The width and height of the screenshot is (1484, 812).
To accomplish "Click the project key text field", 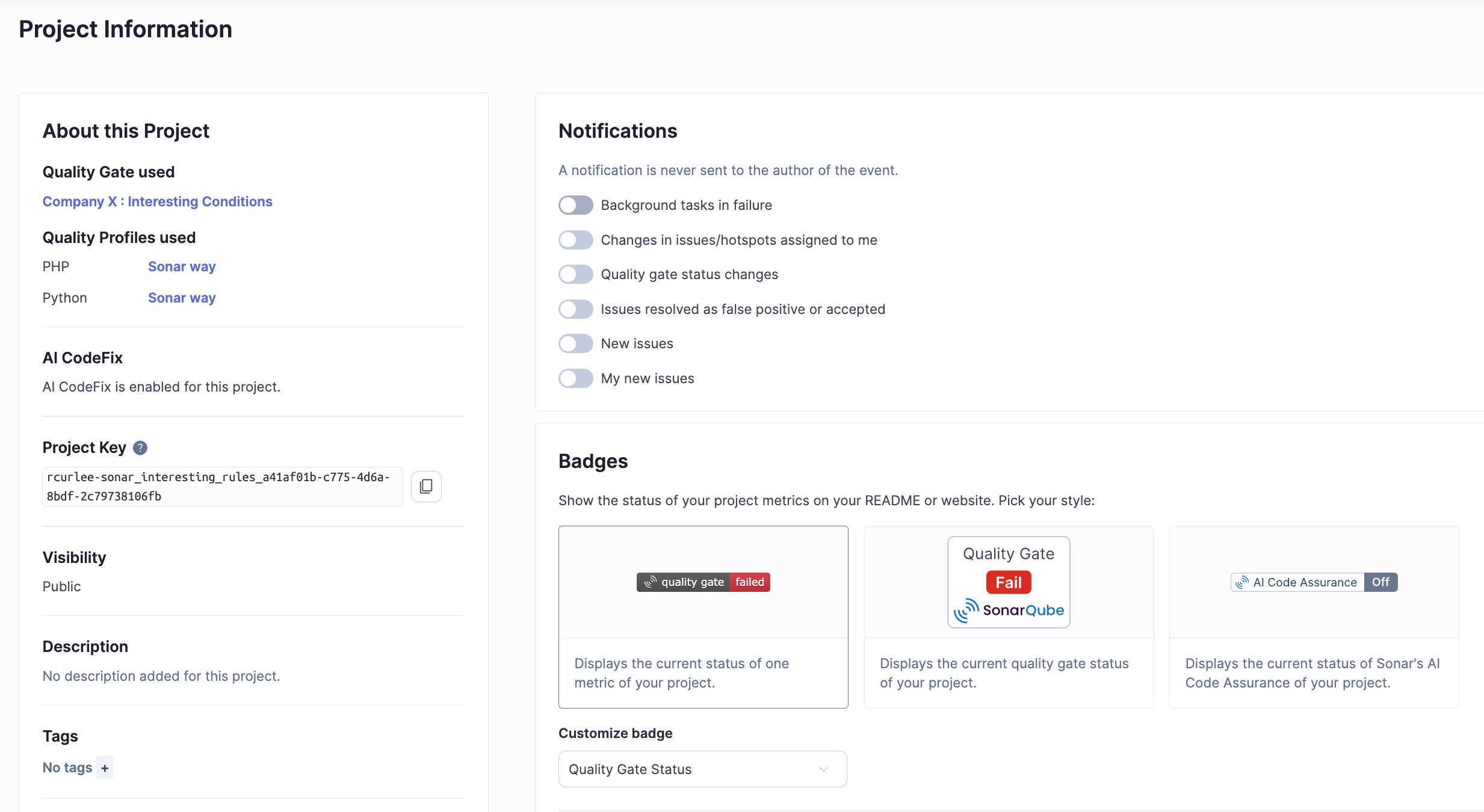I will point(221,486).
